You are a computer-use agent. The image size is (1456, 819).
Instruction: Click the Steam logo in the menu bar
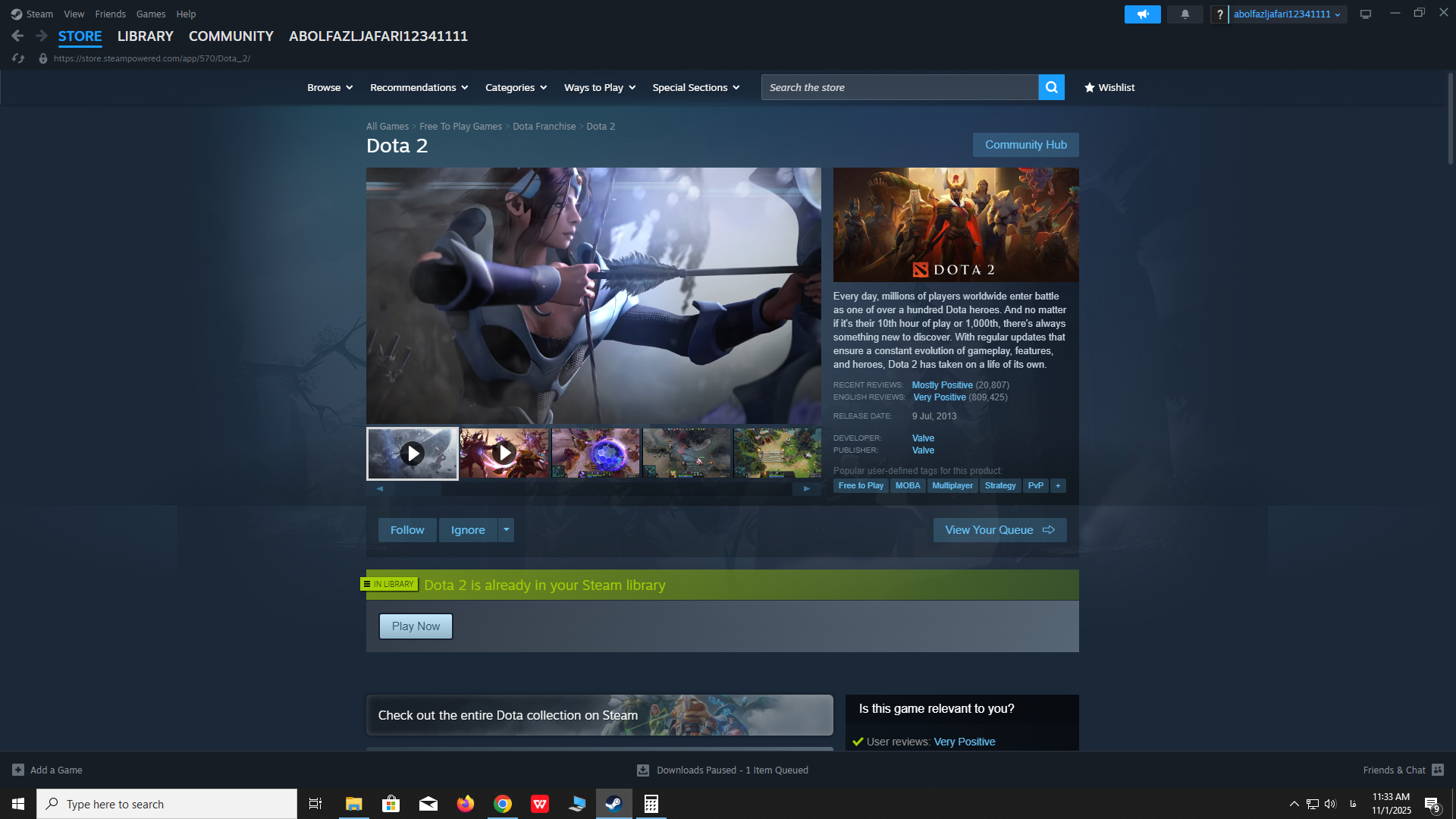[x=17, y=14]
